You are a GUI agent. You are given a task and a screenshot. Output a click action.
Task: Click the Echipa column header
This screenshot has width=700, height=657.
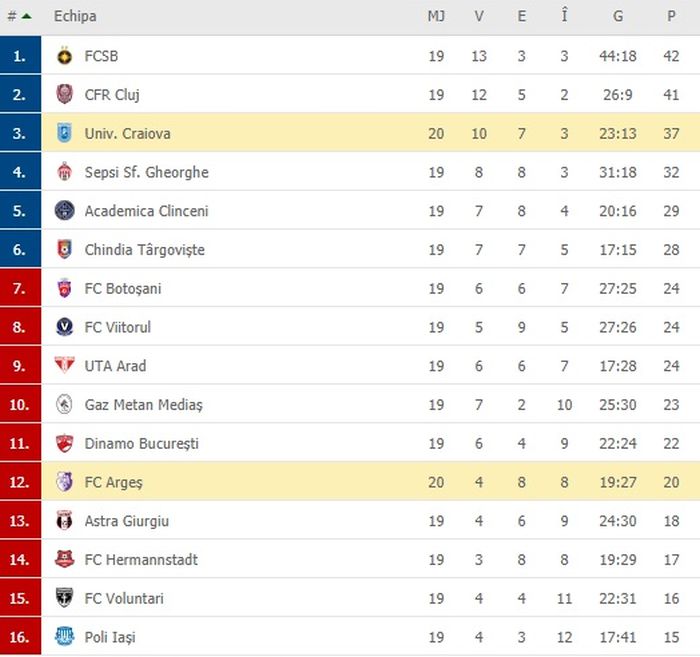click(x=75, y=17)
